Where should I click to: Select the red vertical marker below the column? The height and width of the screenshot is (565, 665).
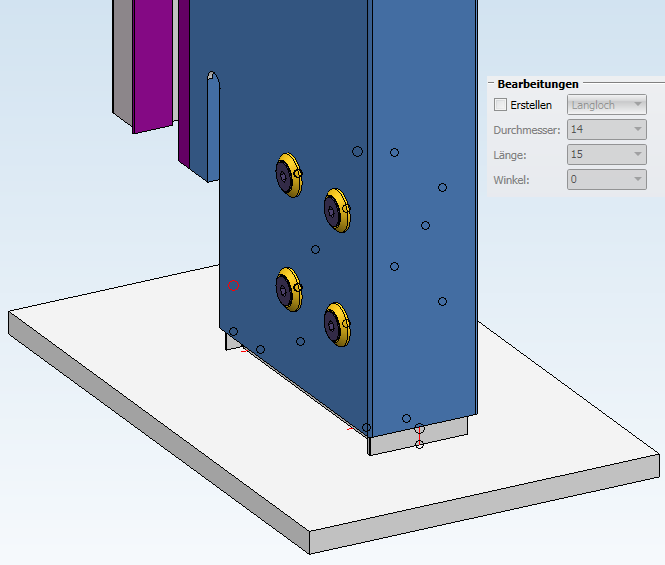[419, 435]
